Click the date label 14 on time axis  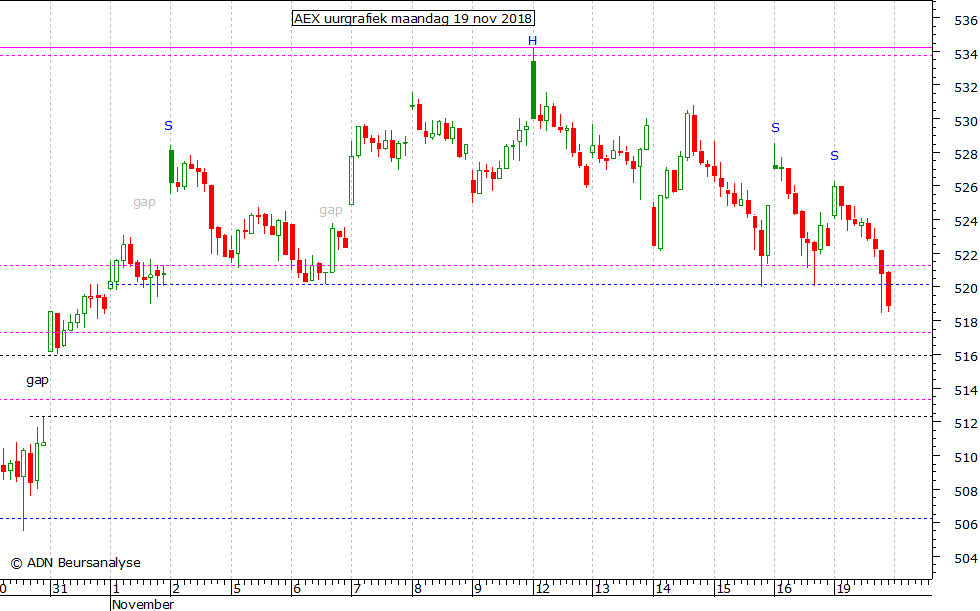(x=662, y=589)
